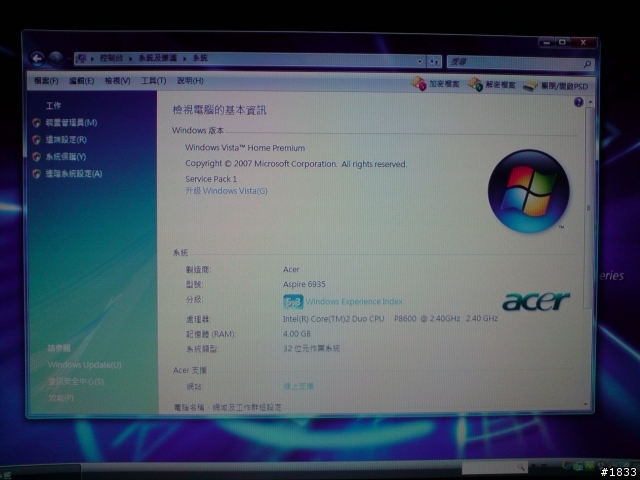
Task: Open 效能(P) in See also
Action: 61,398
